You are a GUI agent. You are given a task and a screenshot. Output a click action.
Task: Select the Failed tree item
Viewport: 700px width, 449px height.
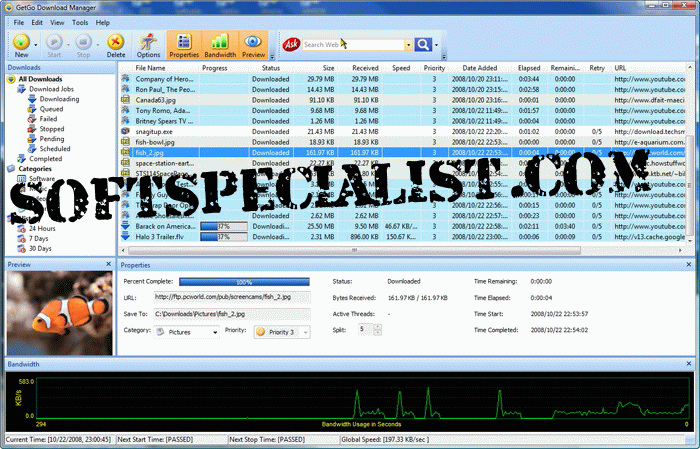coord(48,119)
